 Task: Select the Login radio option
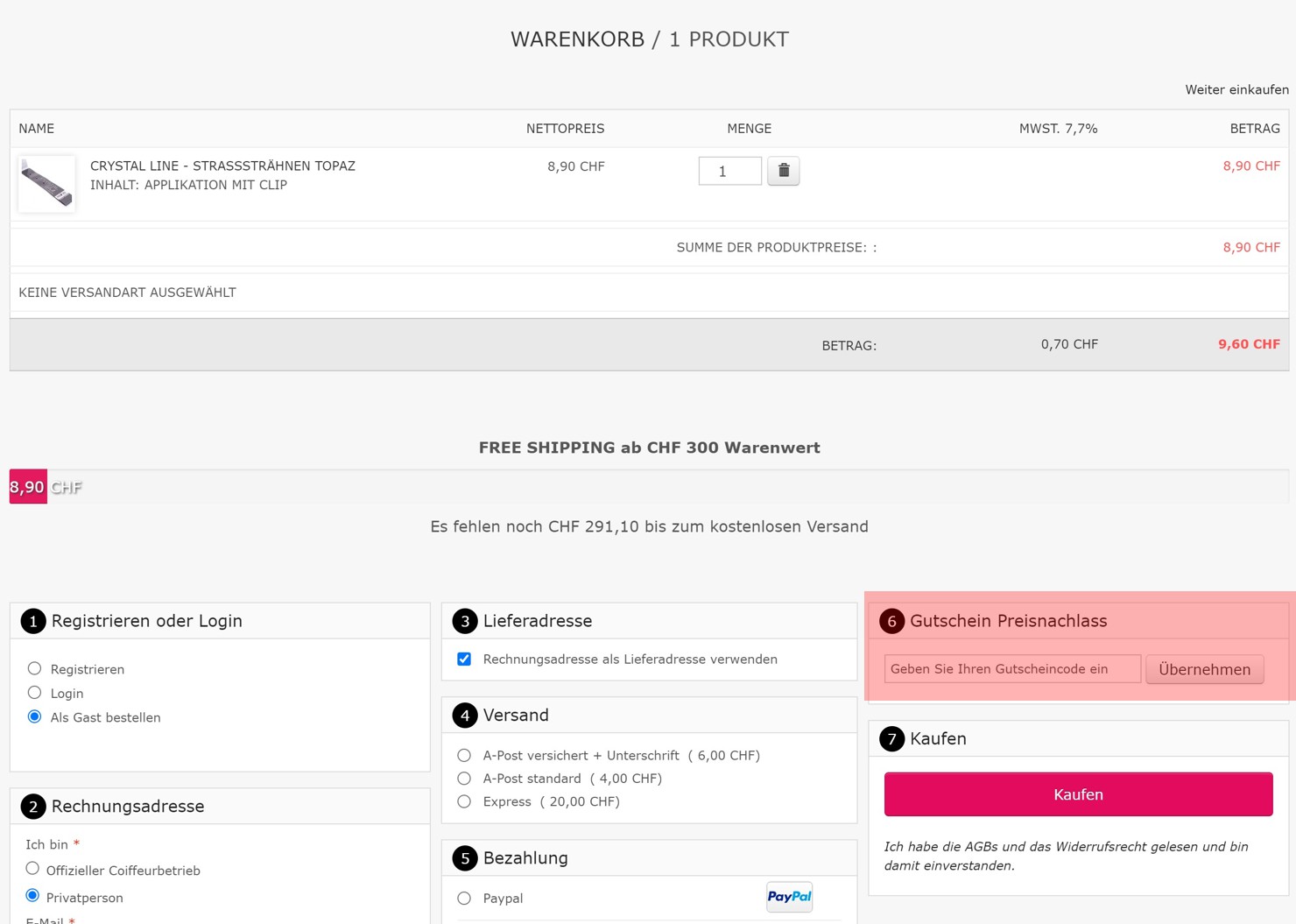click(34, 692)
